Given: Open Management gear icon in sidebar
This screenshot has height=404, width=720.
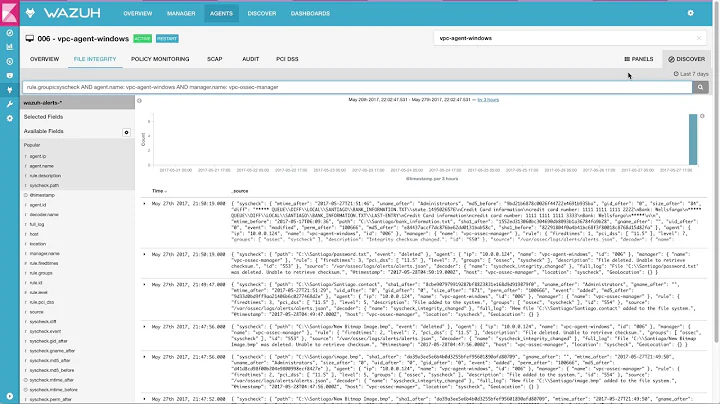Looking at the screenshot, I should click(10, 118).
